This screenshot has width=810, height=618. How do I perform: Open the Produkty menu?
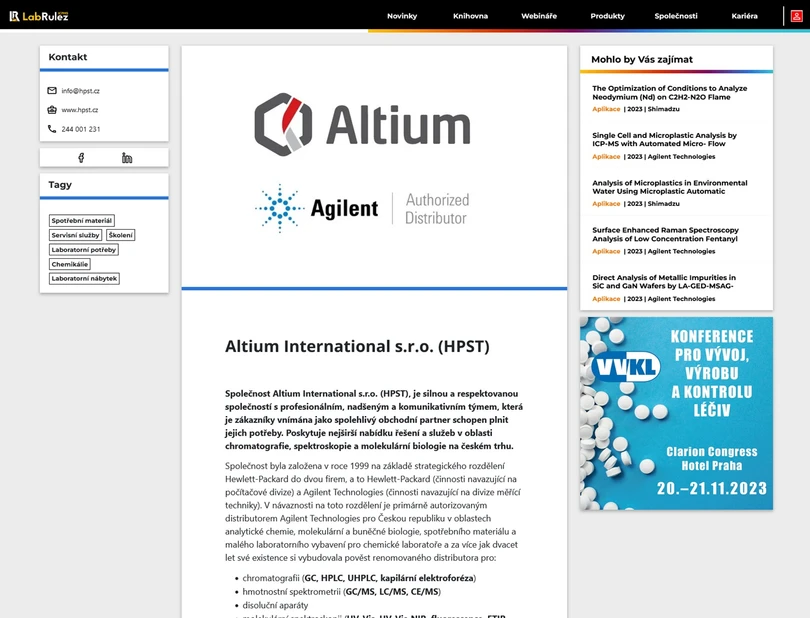607,15
